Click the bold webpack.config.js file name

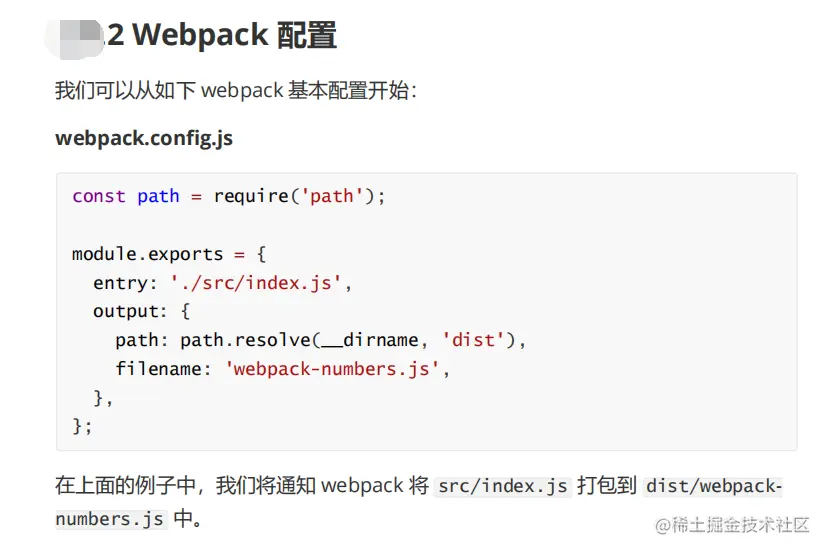(144, 138)
